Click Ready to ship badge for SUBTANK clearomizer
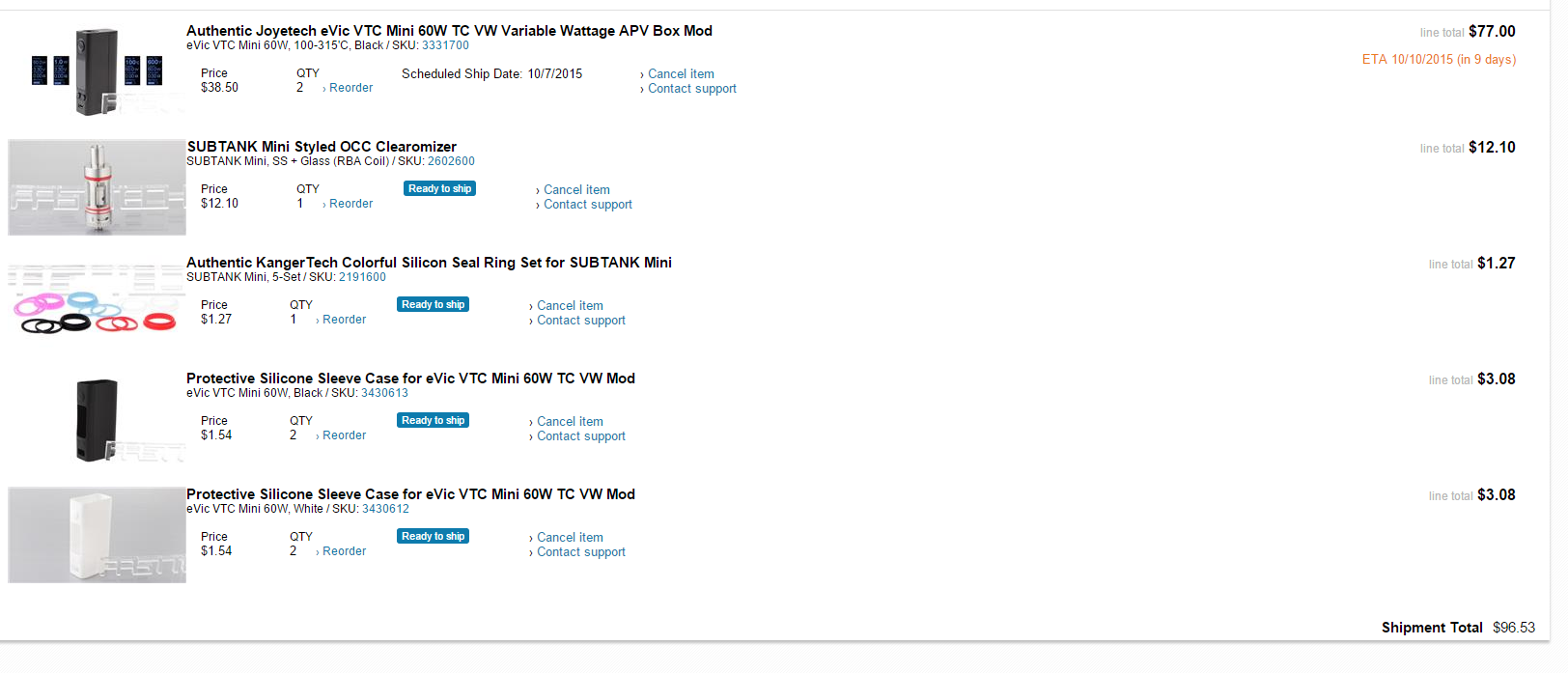 pos(439,189)
